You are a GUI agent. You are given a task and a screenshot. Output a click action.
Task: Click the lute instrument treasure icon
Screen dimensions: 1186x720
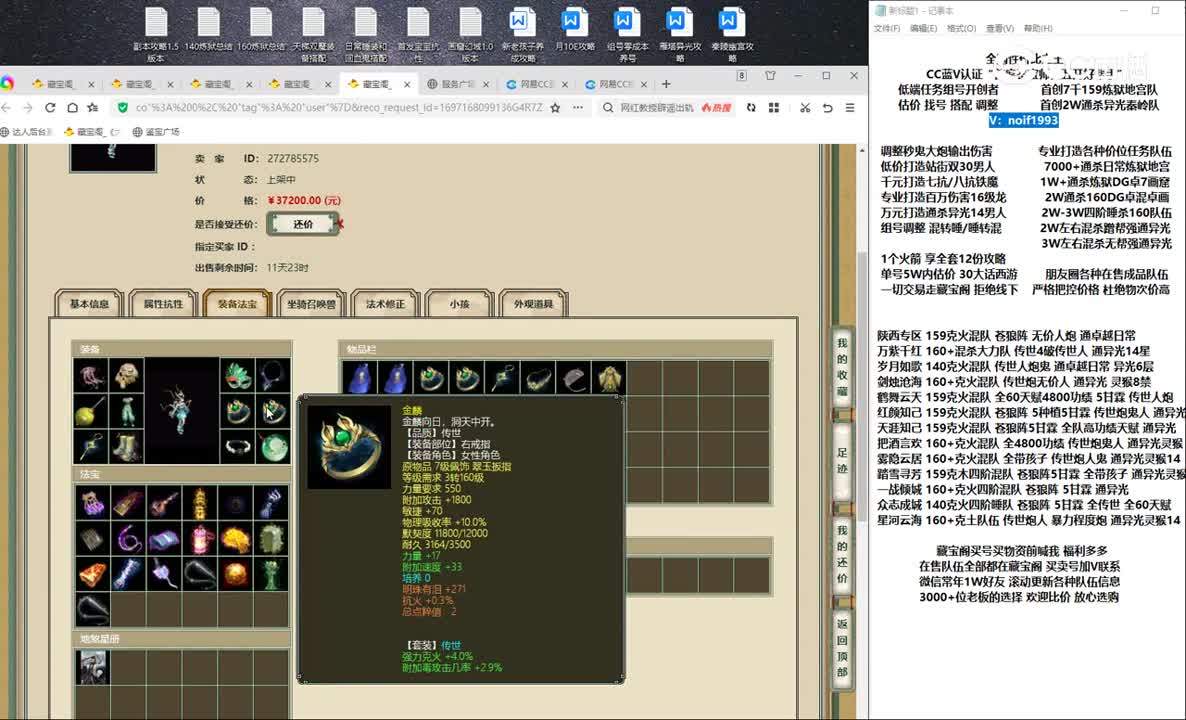pos(163,502)
